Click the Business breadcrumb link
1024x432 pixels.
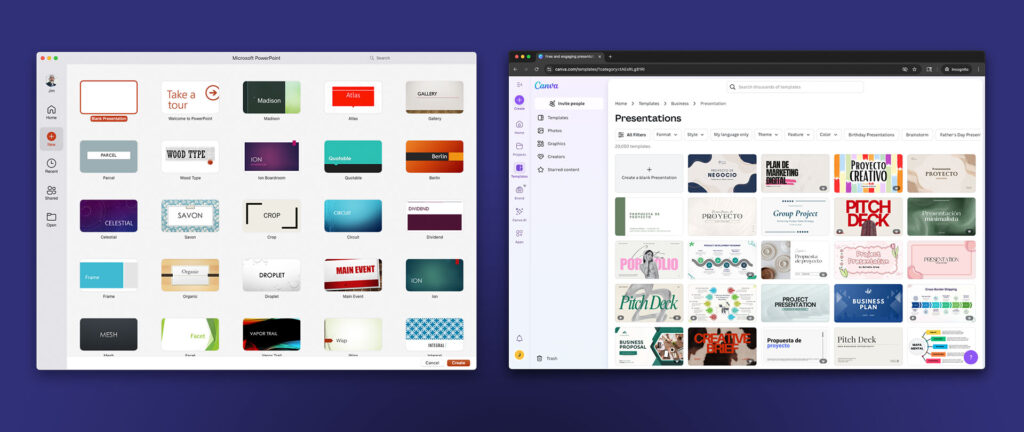click(x=679, y=104)
